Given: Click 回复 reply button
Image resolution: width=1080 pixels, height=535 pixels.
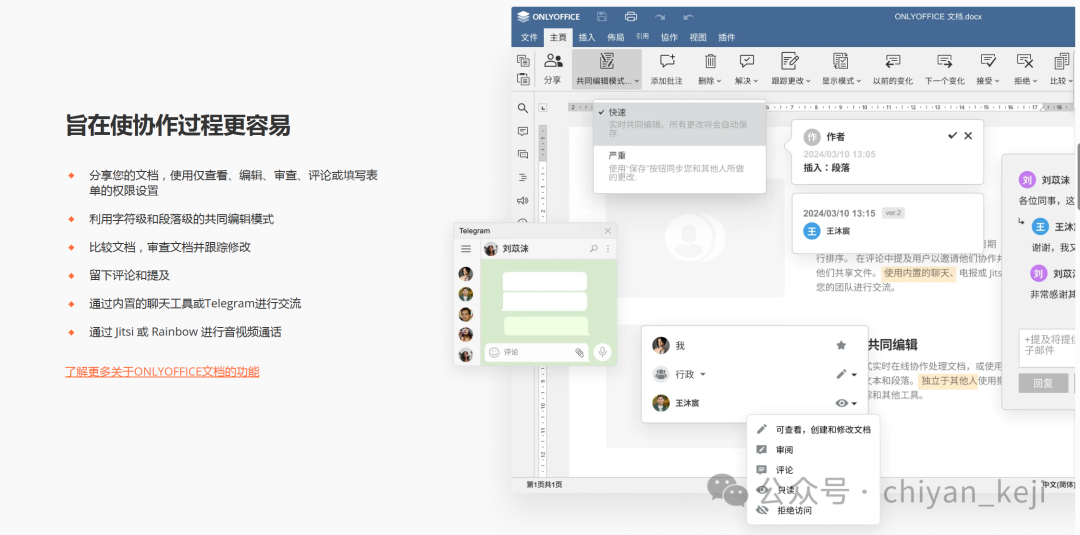Looking at the screenshot, I should 1043,384.
